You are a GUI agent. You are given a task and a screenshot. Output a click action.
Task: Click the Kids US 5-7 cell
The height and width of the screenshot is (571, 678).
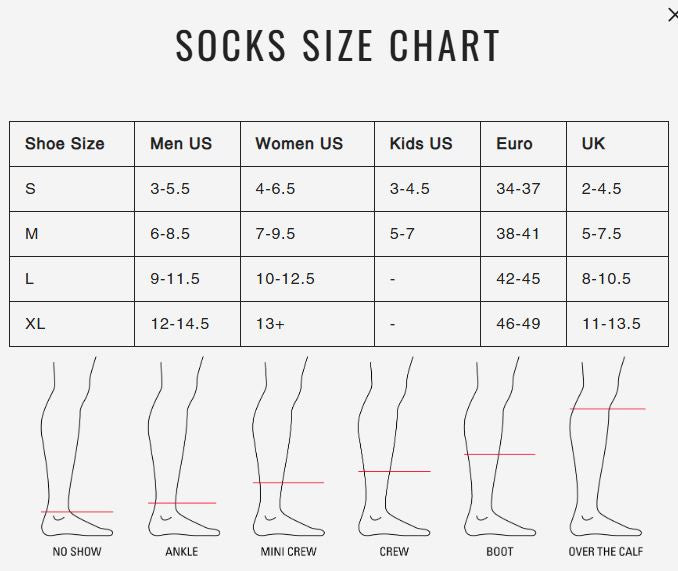pos(402,234)
